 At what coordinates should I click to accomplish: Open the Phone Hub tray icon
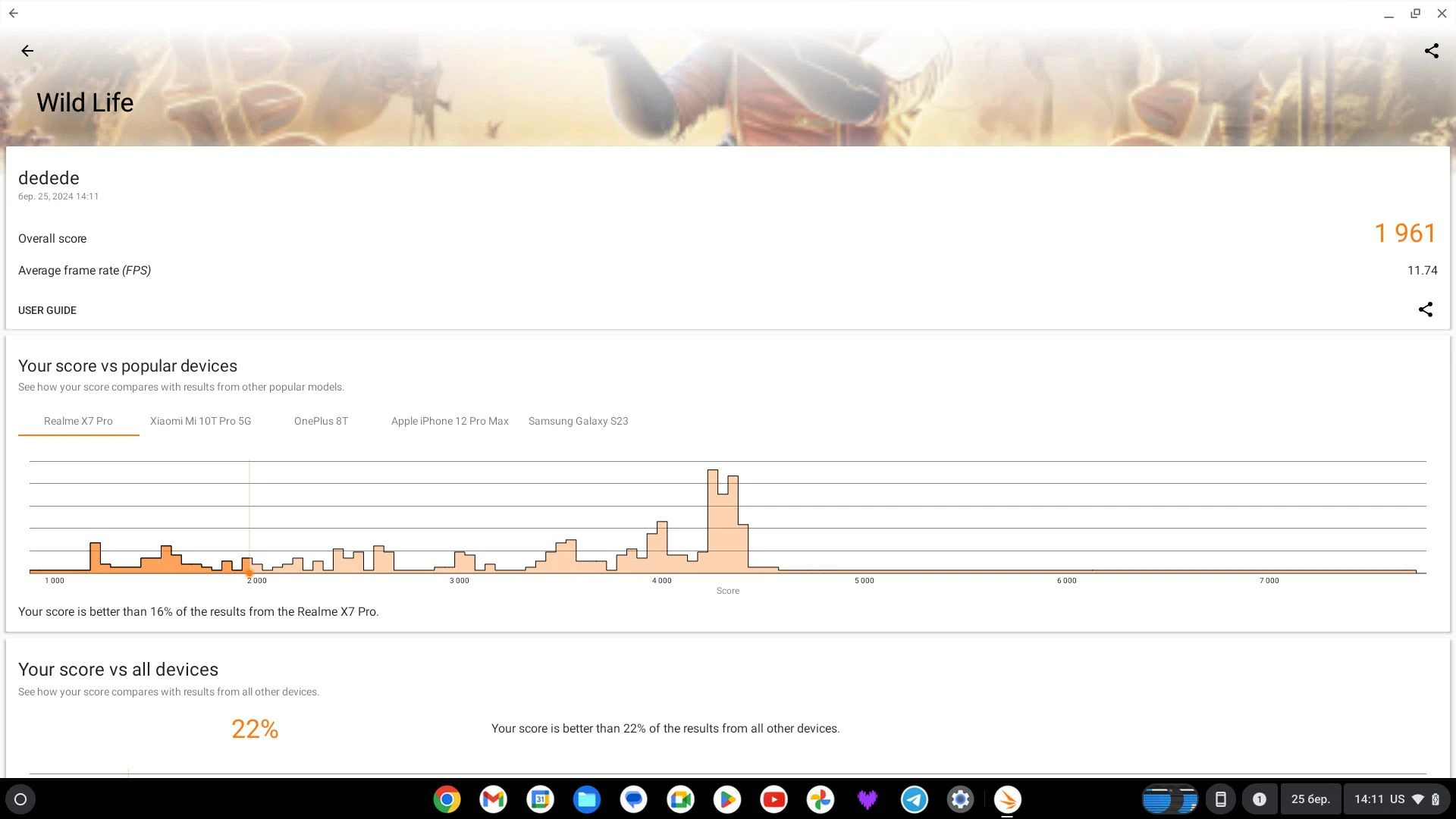1220,799
